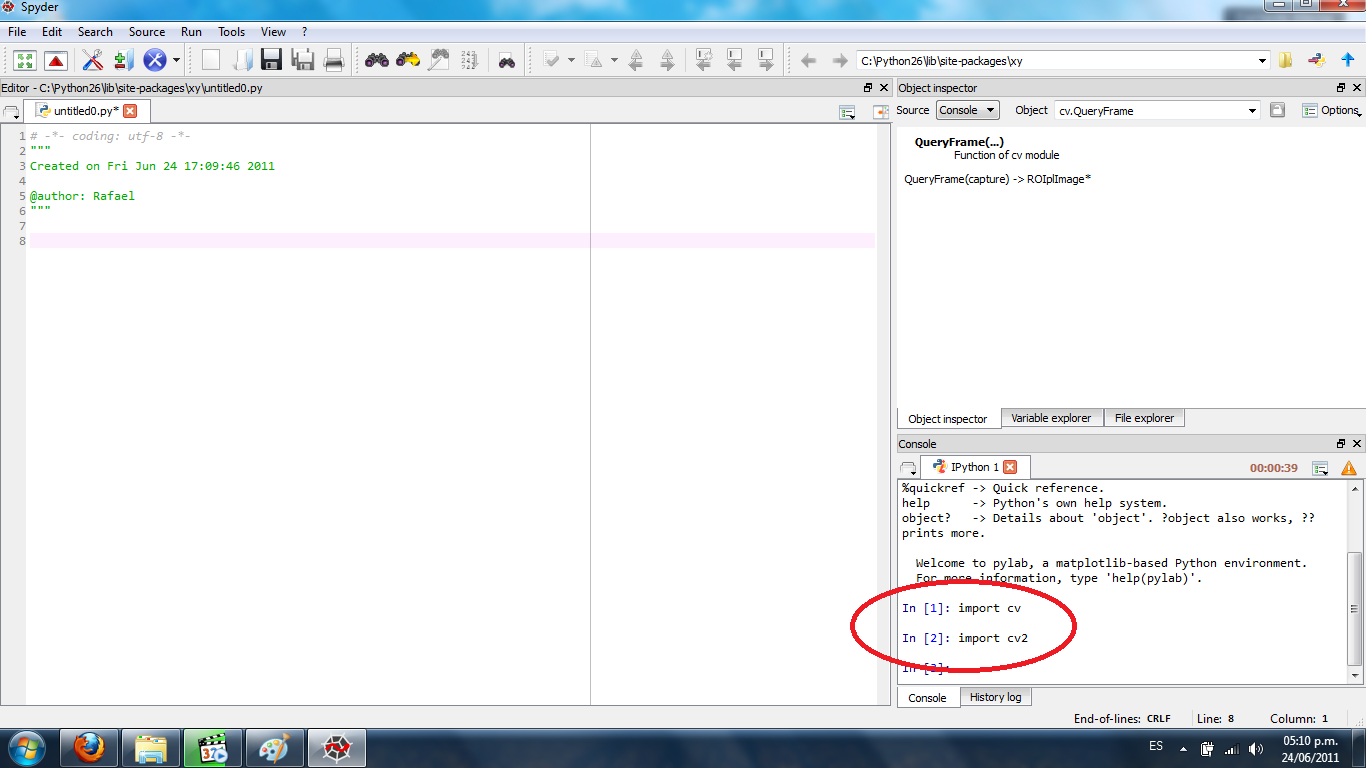Click the back arrow in directory toolbar
The height and width of the screenshot is (768, 1366).
coord(809,61)
